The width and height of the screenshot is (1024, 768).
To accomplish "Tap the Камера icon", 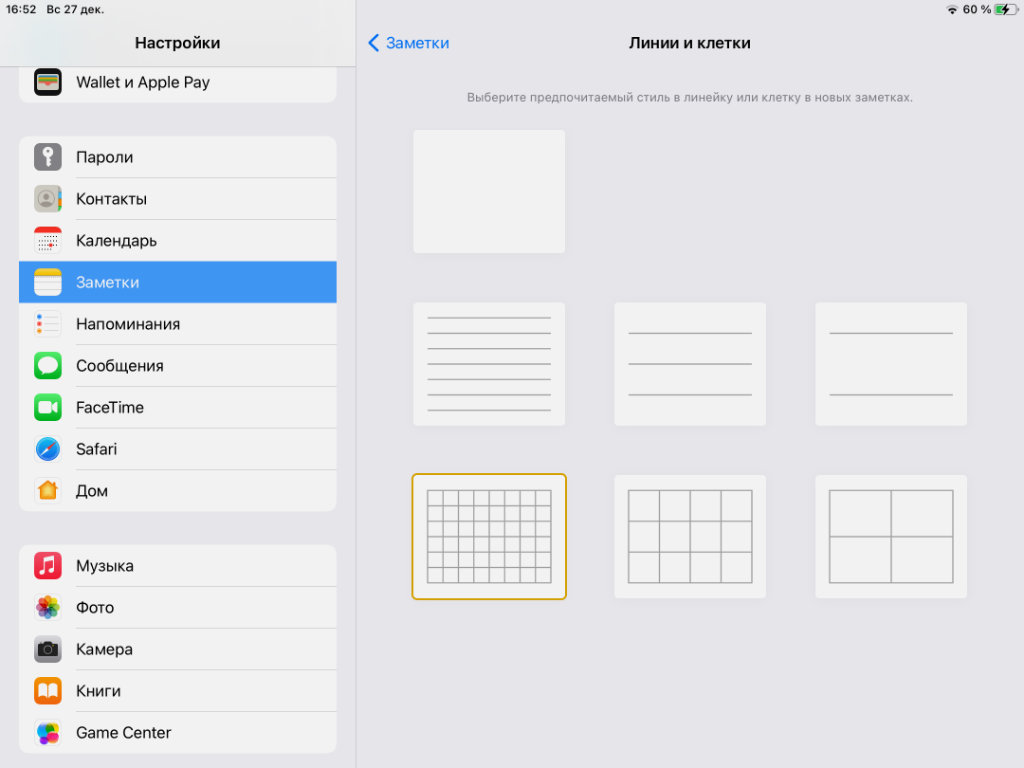I will pyautogui.click(x=48, y=649).
